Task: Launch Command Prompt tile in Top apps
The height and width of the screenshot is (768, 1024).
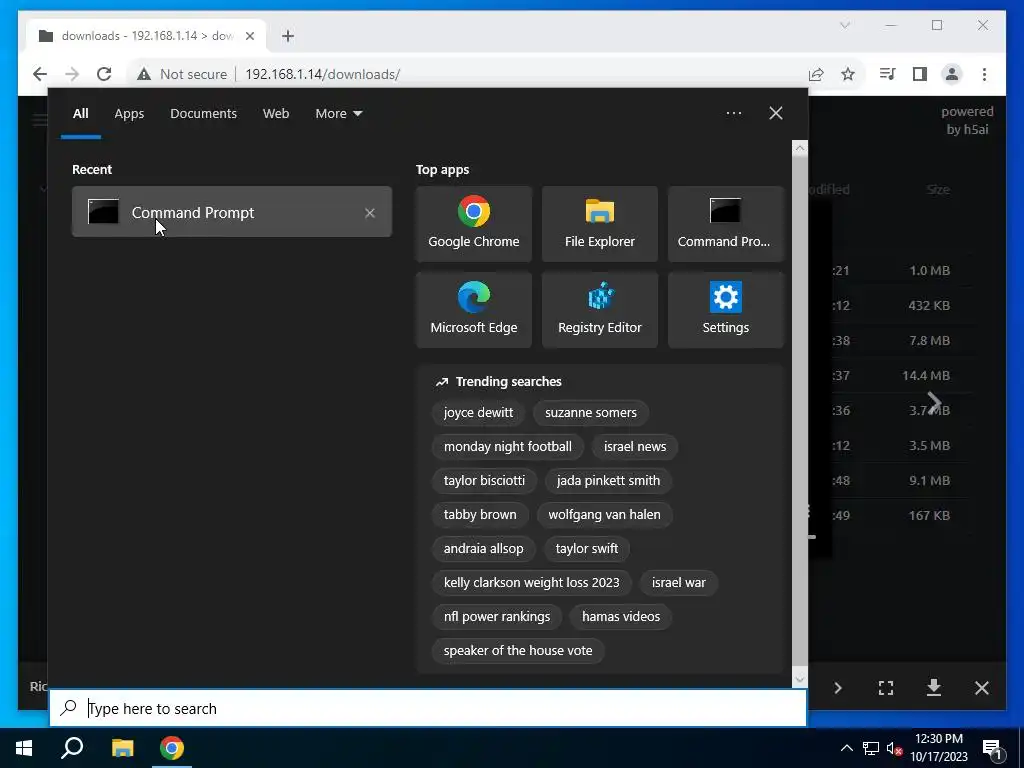Action: pos(725,224)
